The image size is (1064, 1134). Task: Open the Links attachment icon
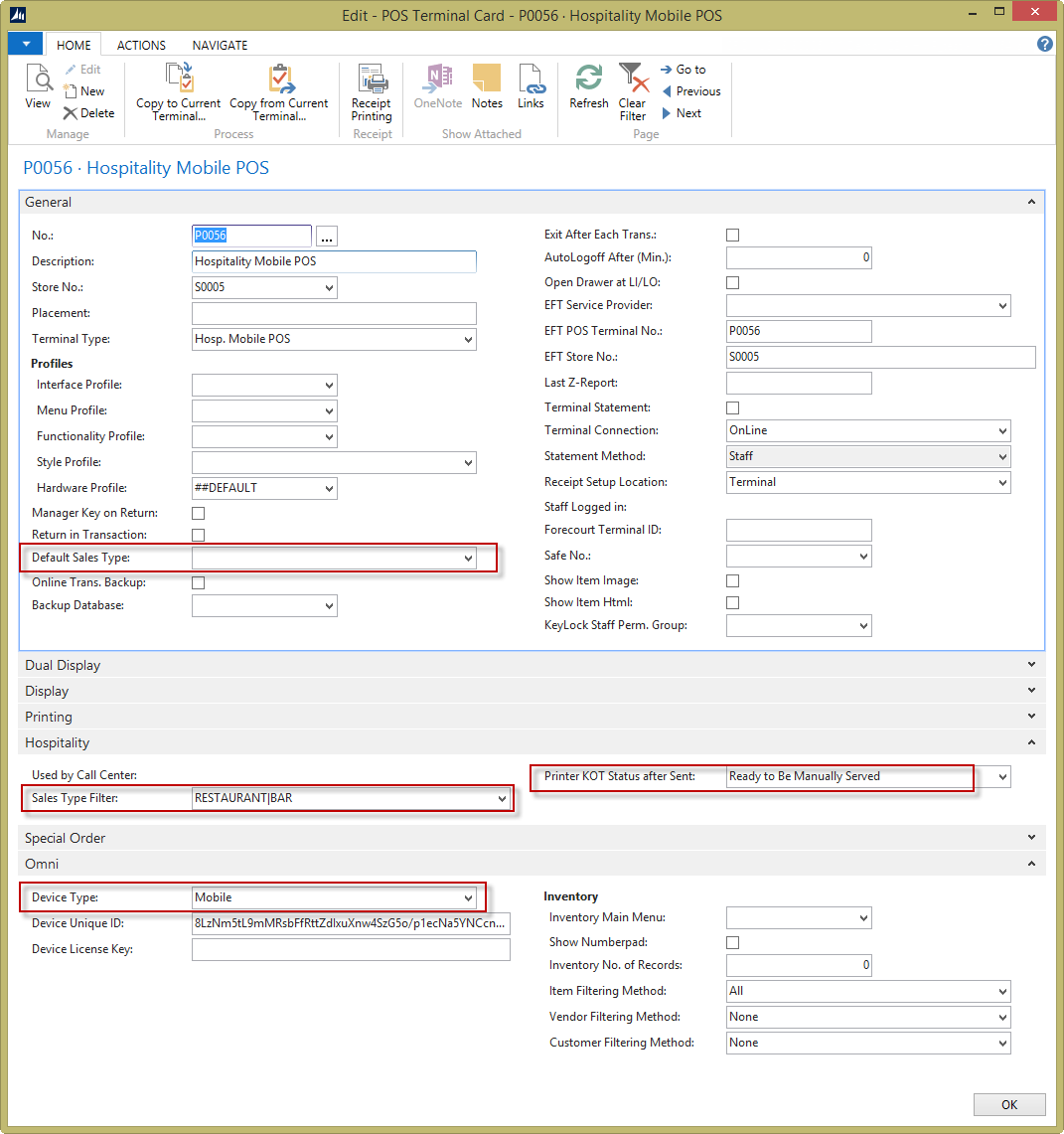(531, 80)
